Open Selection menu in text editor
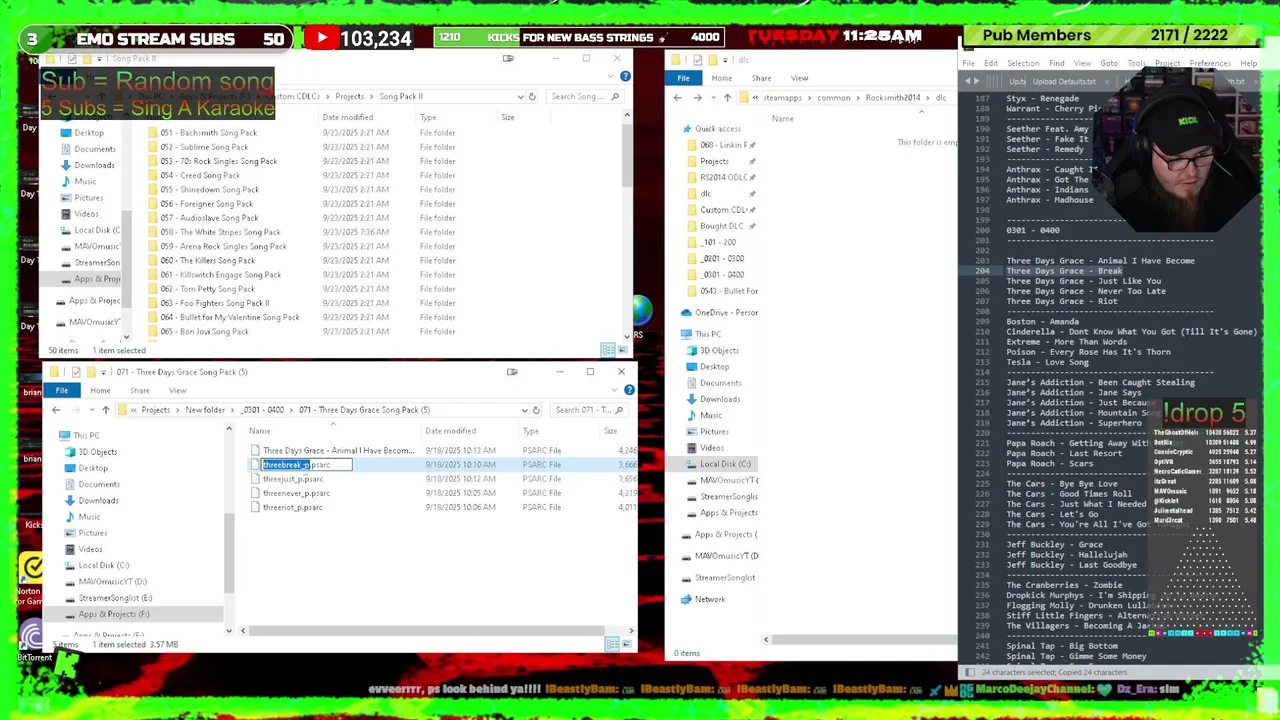Screen dimensions: 1280x720 click(x=1023, y=63)
